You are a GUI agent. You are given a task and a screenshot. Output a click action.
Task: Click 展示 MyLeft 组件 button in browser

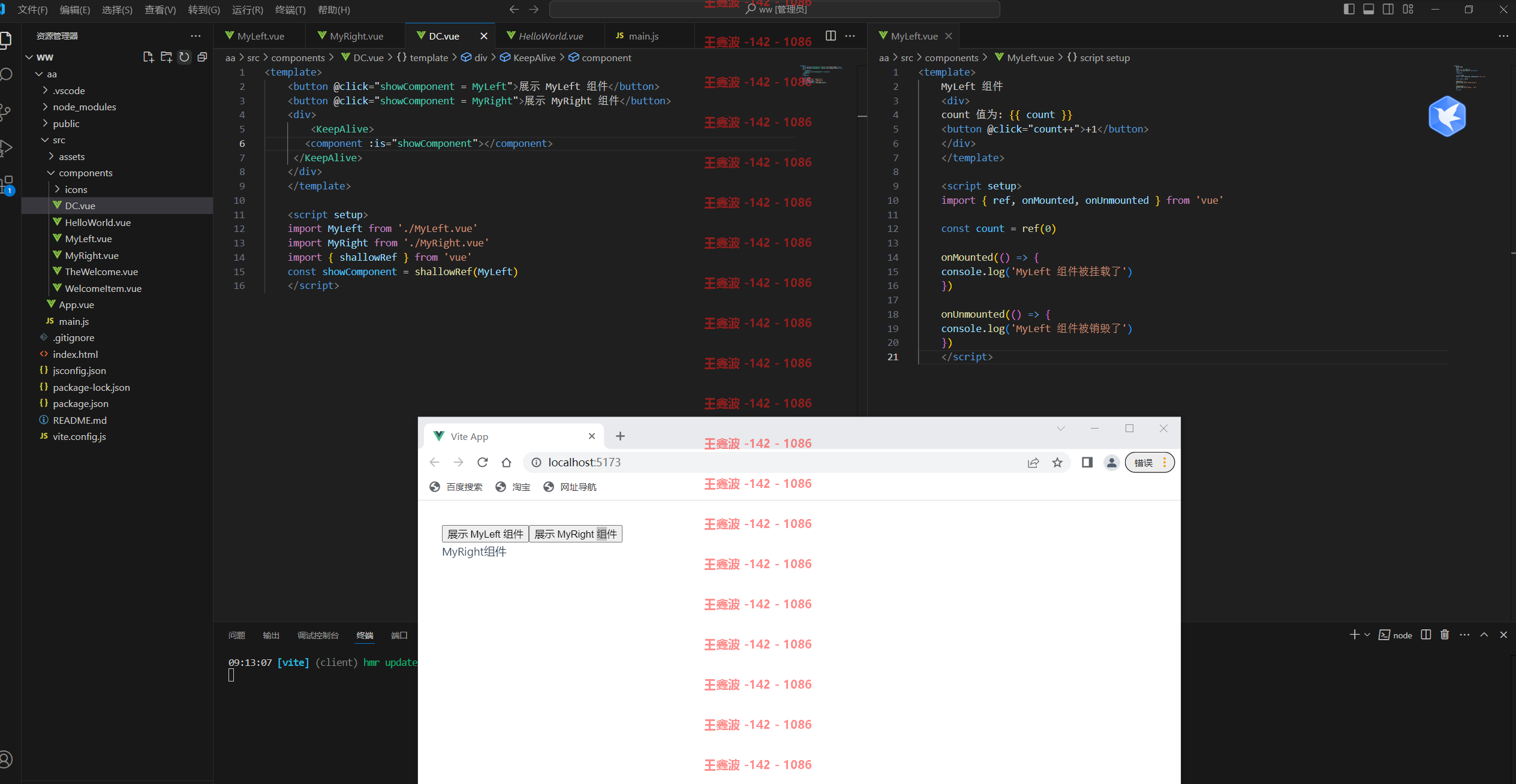[485, 534]
